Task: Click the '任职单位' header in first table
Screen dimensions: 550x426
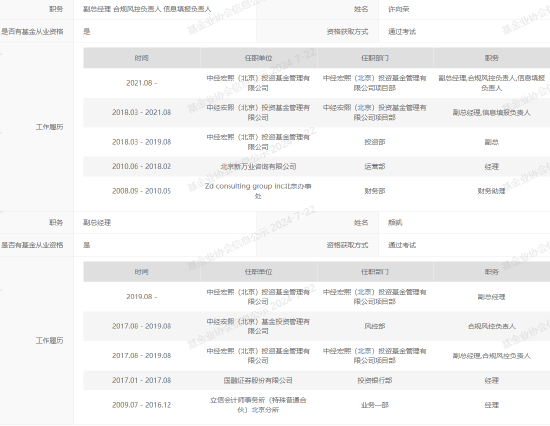Action: 258,58
